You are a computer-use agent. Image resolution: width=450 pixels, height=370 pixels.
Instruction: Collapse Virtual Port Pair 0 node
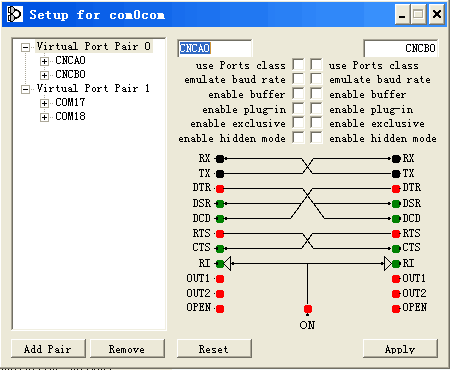click(25, 47)
